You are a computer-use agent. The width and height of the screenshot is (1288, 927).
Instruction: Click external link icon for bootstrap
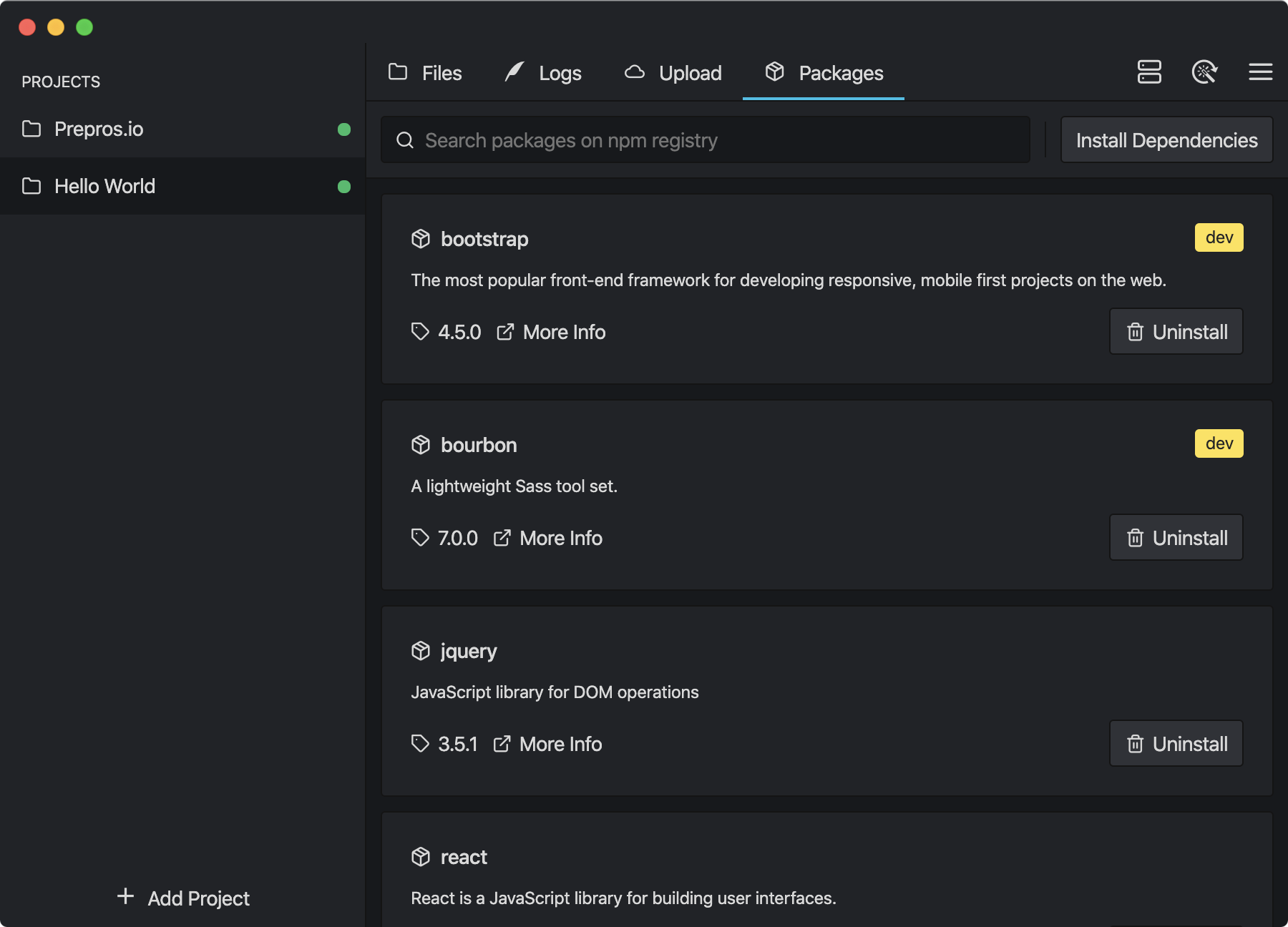(505, 332)
